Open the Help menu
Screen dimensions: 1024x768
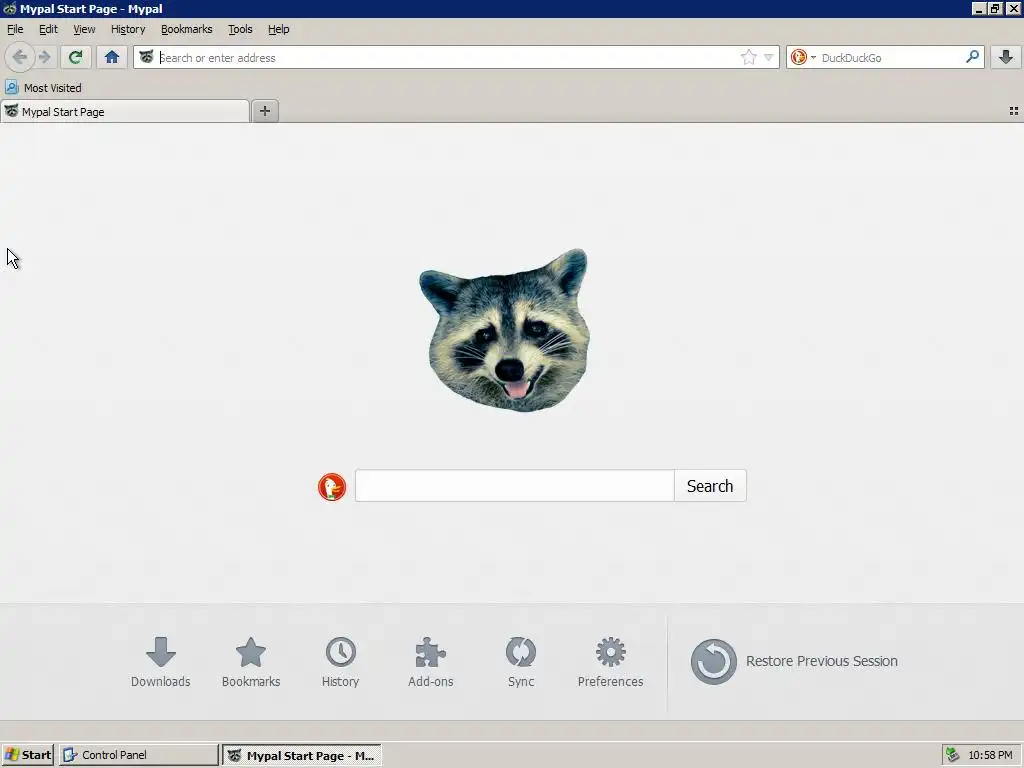tap(279, 29)
